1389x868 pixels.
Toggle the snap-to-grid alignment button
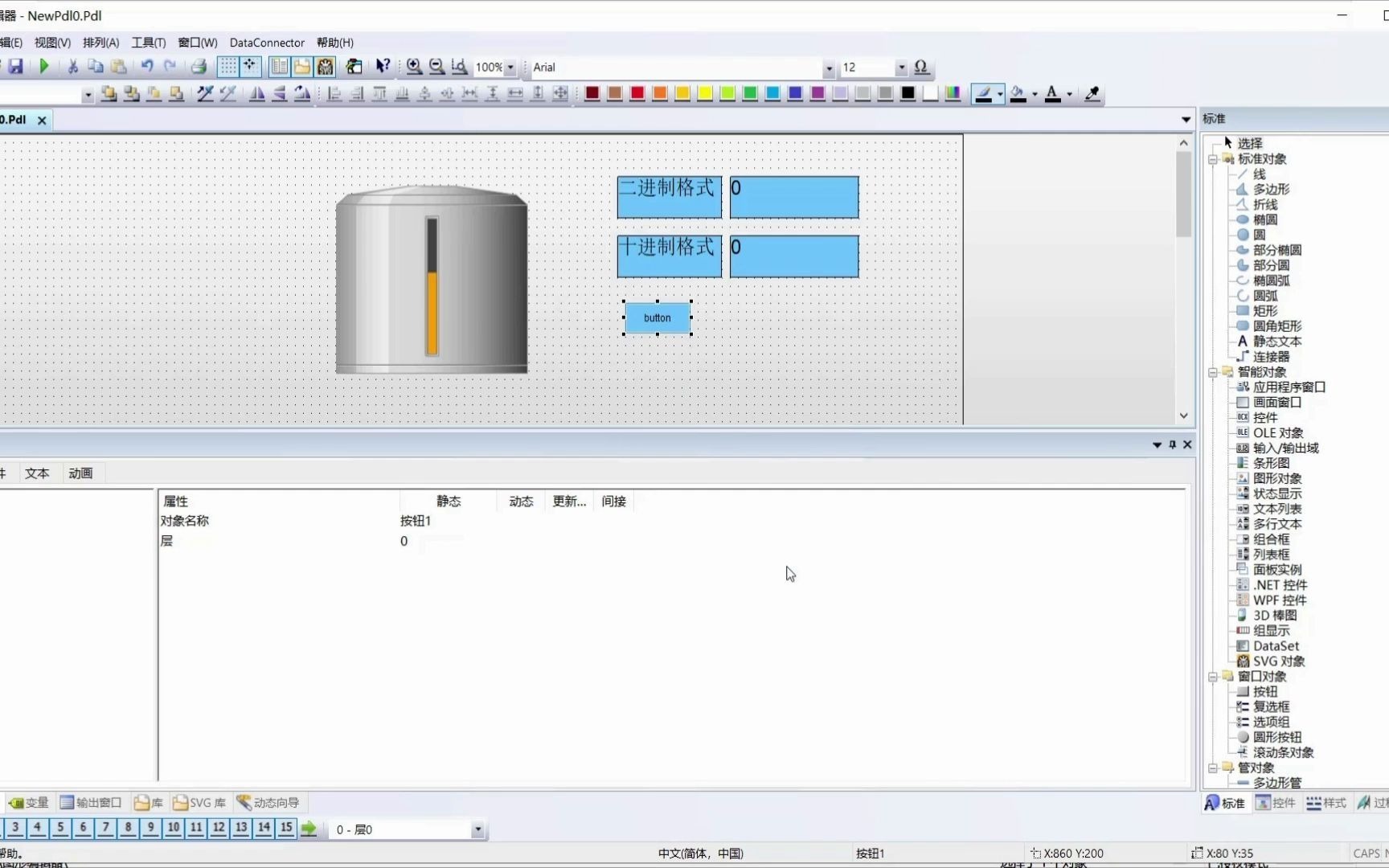250,67
